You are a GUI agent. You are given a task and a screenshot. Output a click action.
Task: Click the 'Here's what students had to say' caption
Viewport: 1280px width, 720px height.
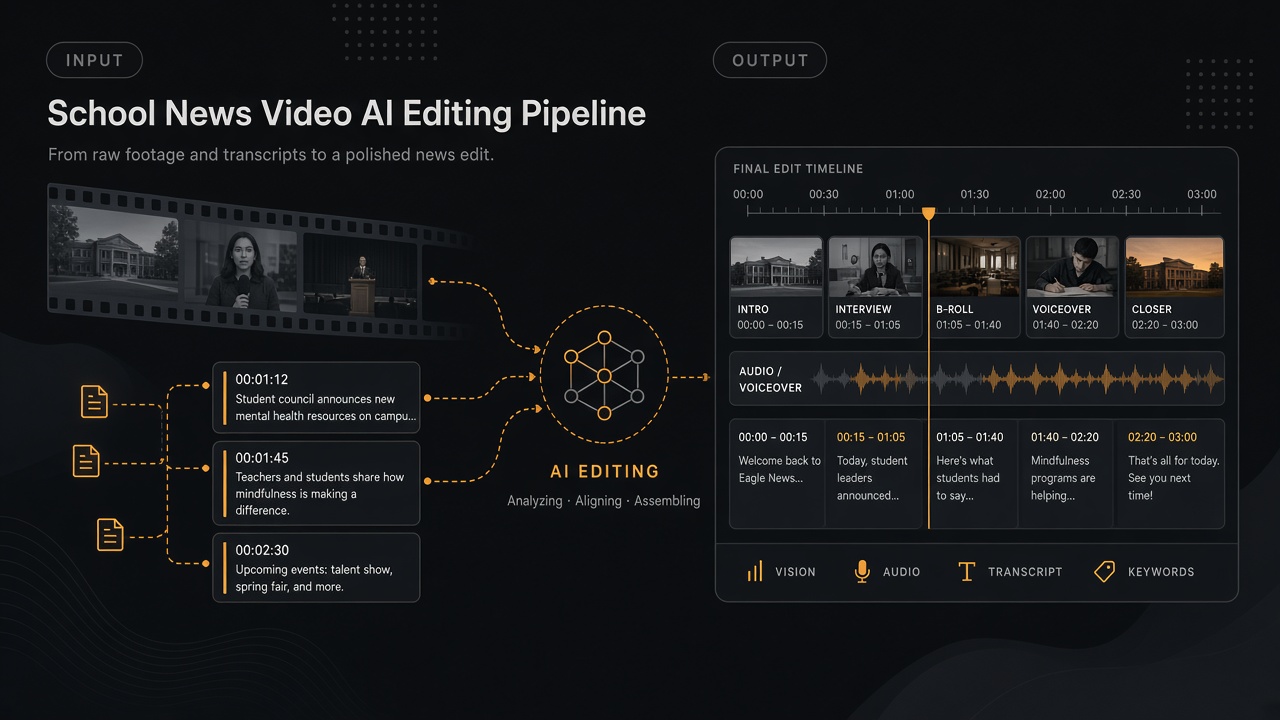(x=968, y=478)
